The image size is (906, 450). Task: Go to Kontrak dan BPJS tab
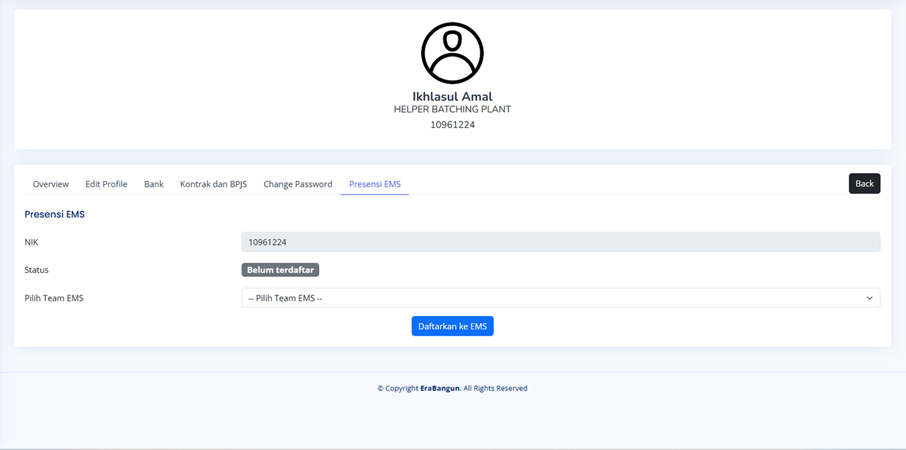click(x=213, y=184)
